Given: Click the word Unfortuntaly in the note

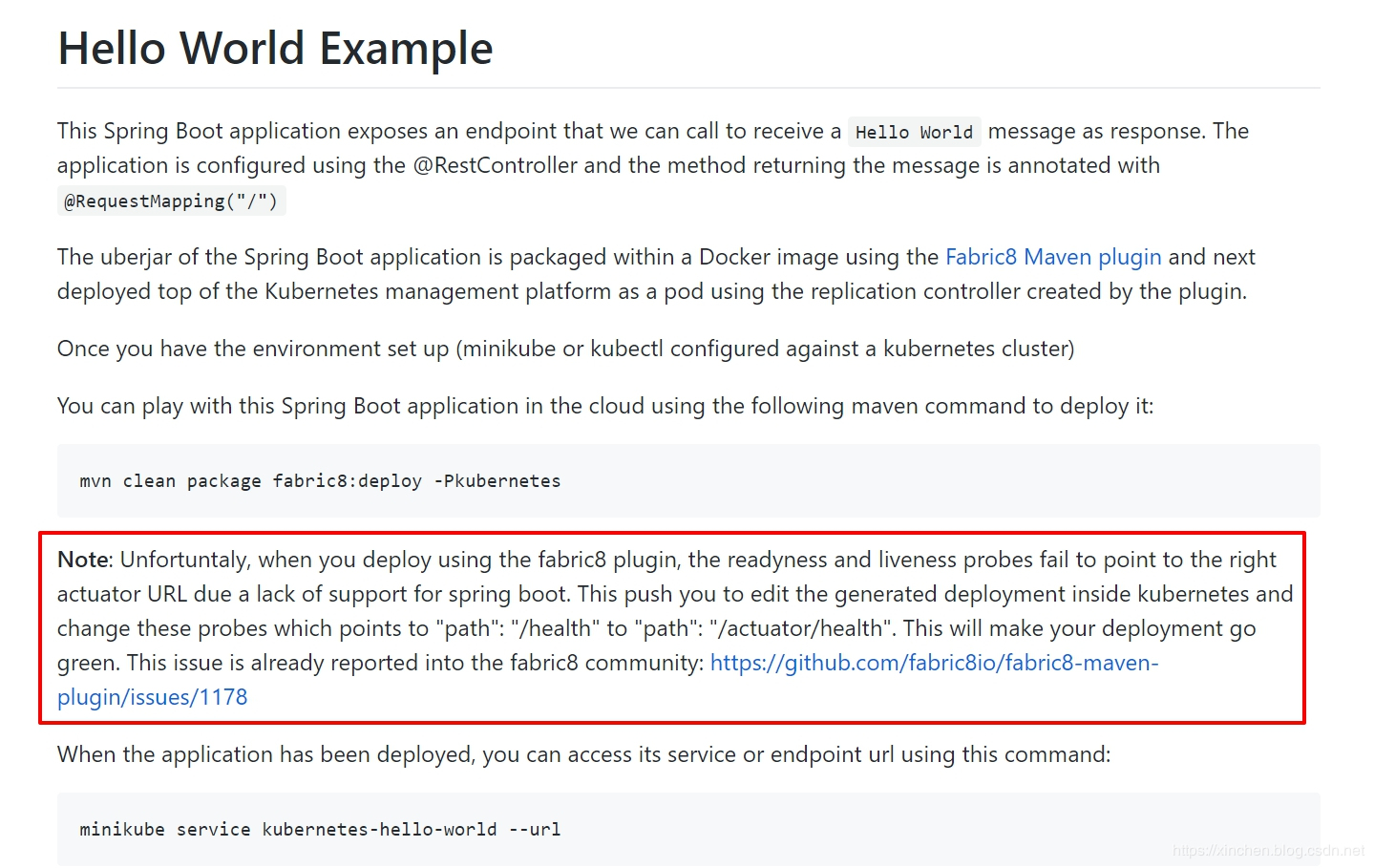Looking at the screenshot, I should 184,560.
